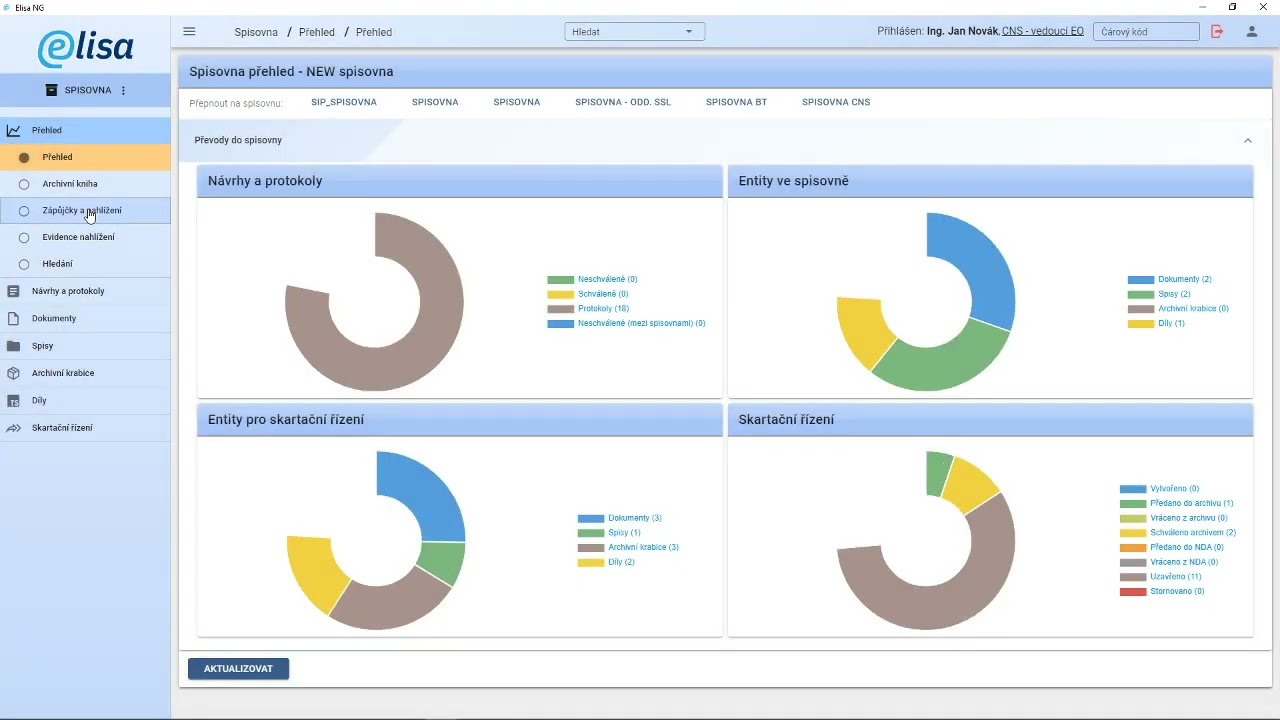Open Návrhy a protokoly sidebar menu

85,291
